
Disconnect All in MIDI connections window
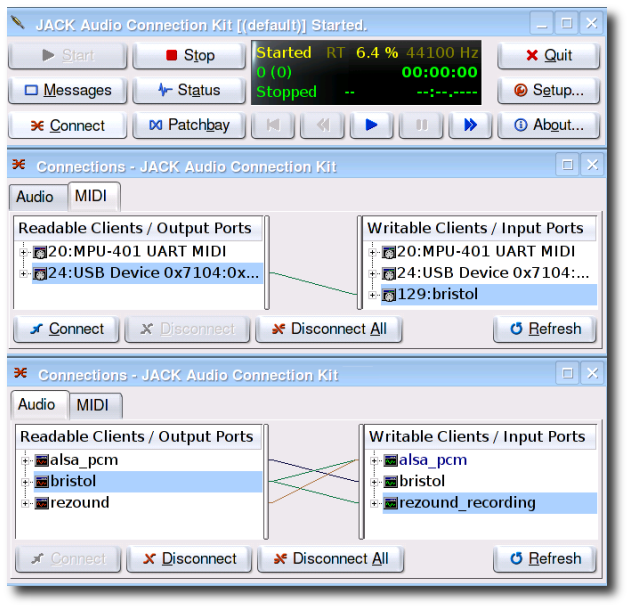coord(329,329)
